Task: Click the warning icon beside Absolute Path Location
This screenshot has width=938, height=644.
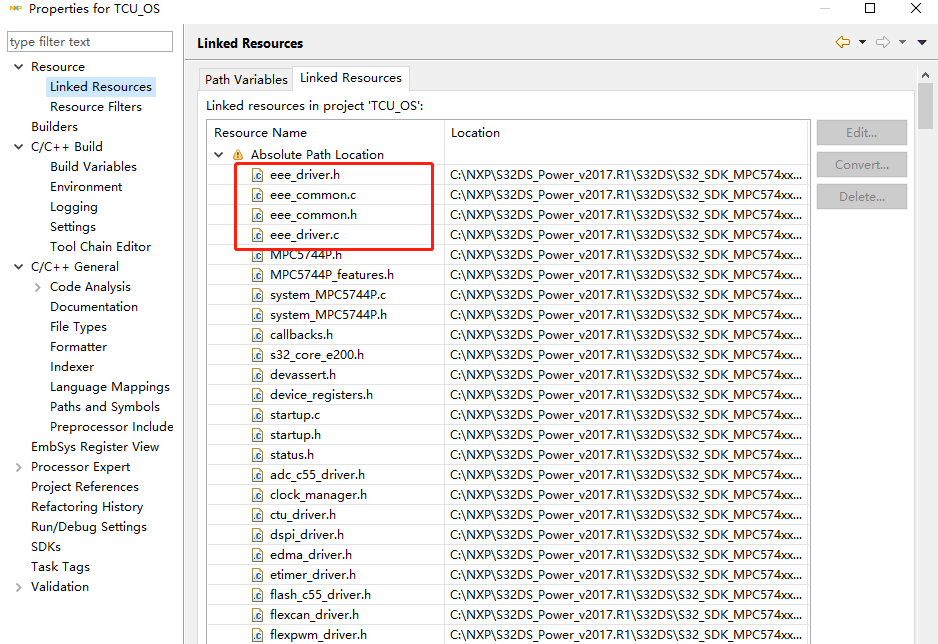Action: (x=238, y=154)
